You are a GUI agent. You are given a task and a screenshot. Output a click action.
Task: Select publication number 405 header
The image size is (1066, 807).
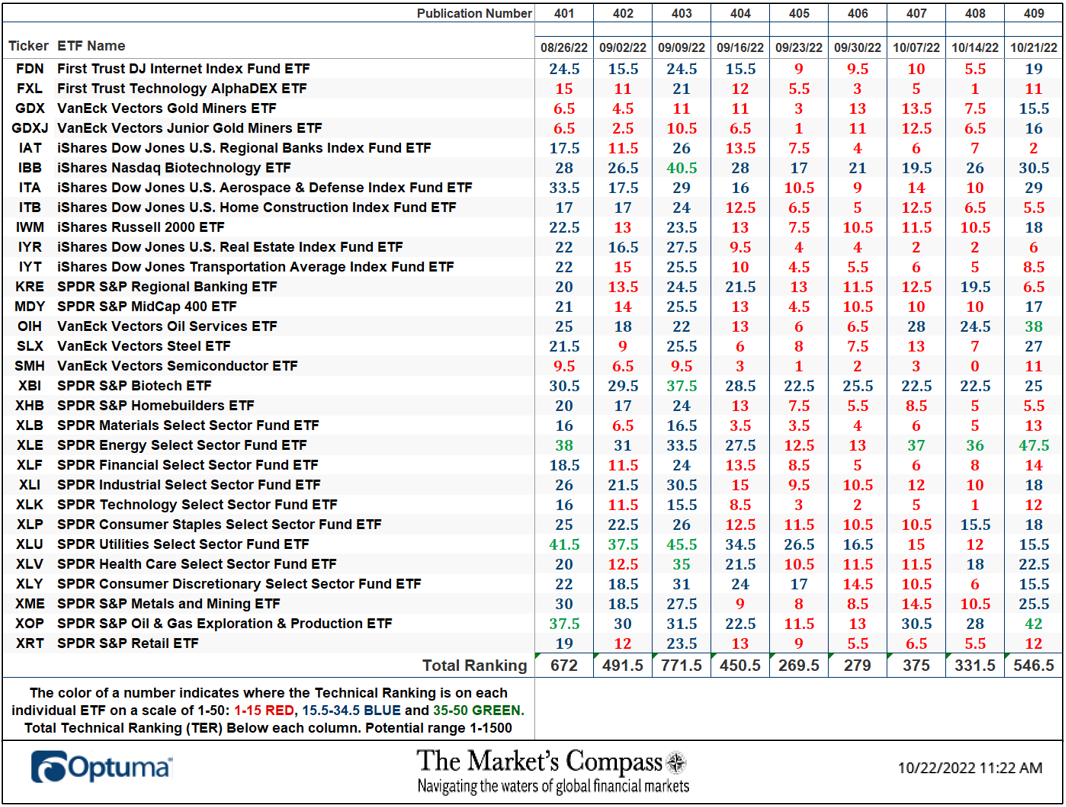(x=799, y=14)
